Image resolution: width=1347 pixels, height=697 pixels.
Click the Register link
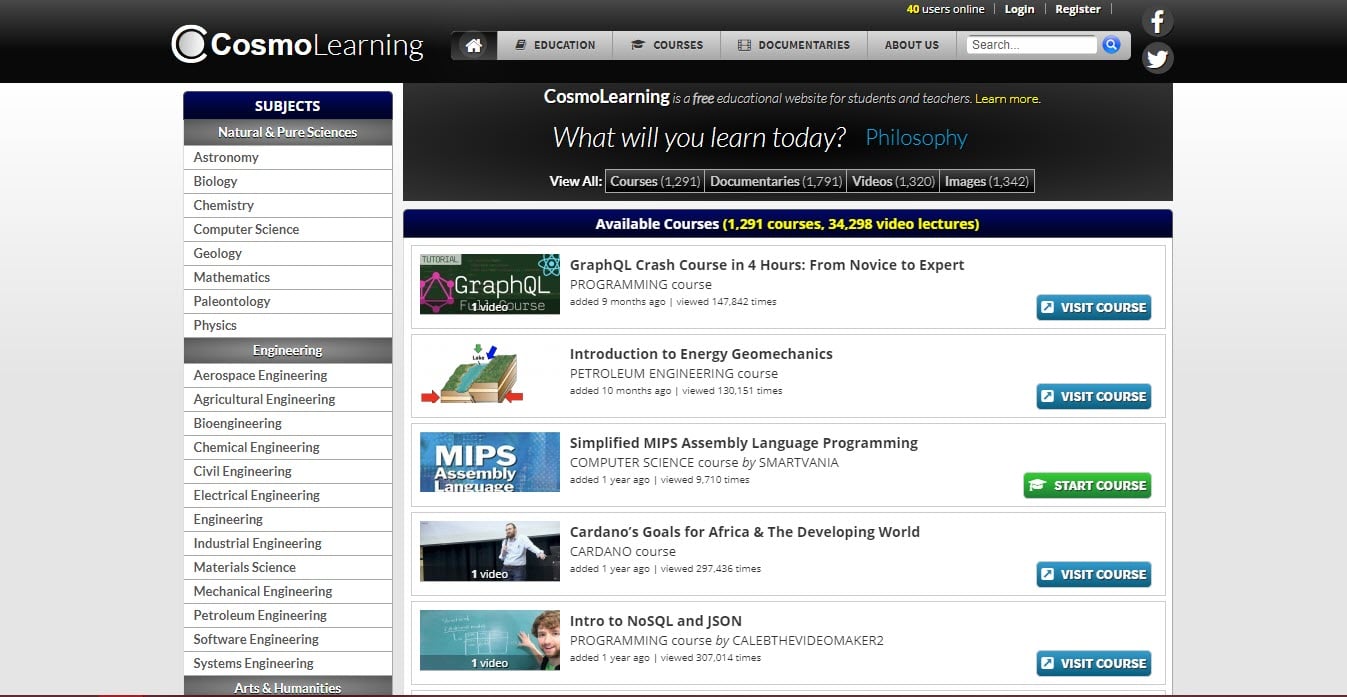(1078, 9)
